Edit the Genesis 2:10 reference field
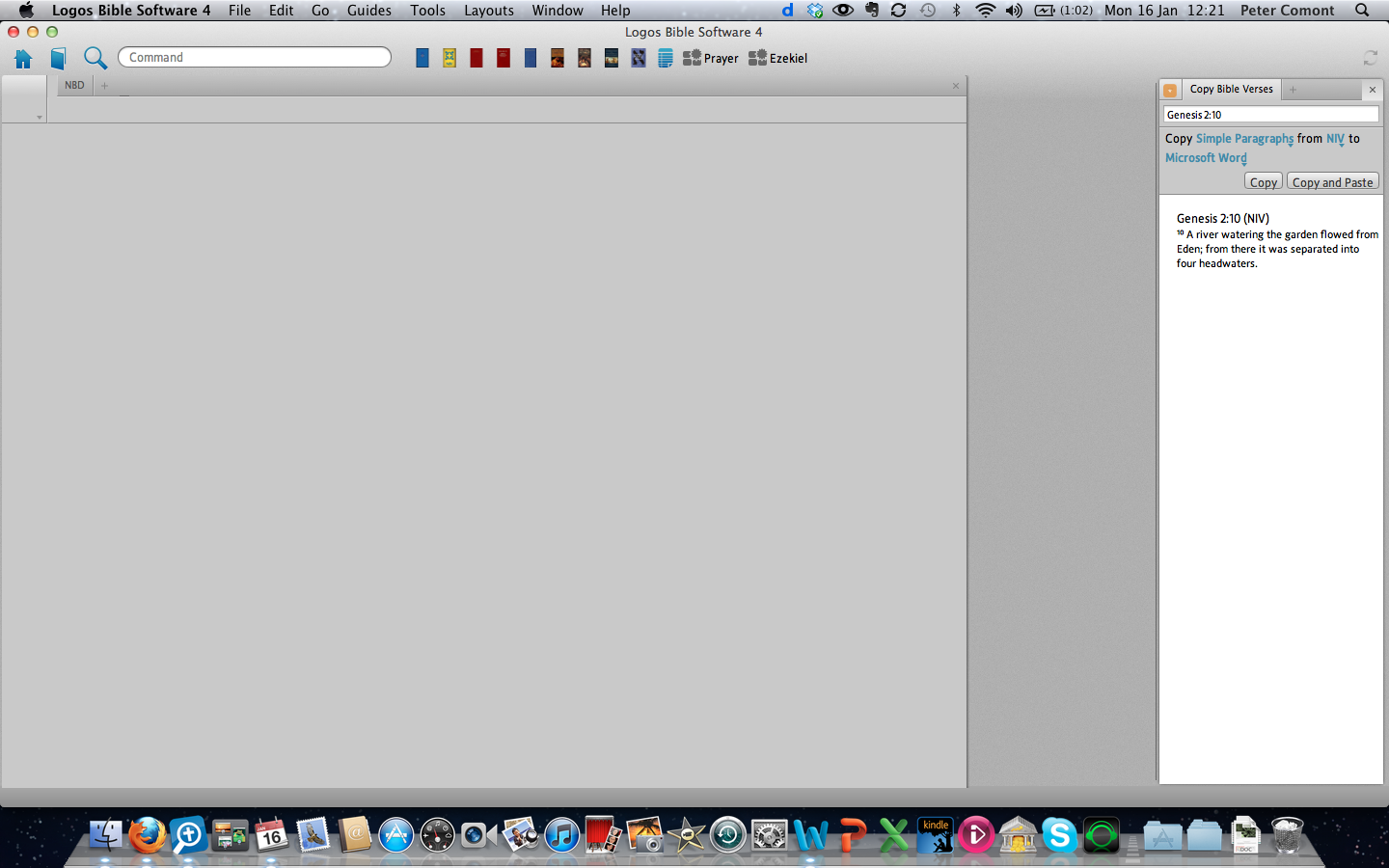This screenshot has height=868, width=1389. (x=1270, y=115)
